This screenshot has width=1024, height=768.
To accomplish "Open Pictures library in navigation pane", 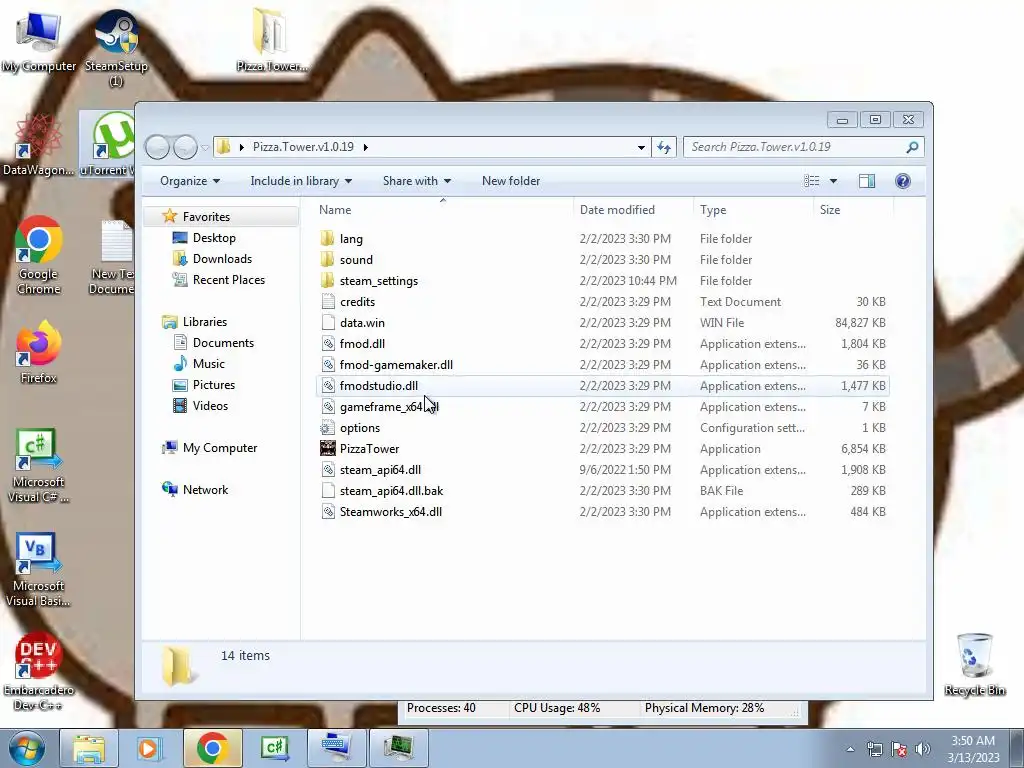I will tap(214, 385).
